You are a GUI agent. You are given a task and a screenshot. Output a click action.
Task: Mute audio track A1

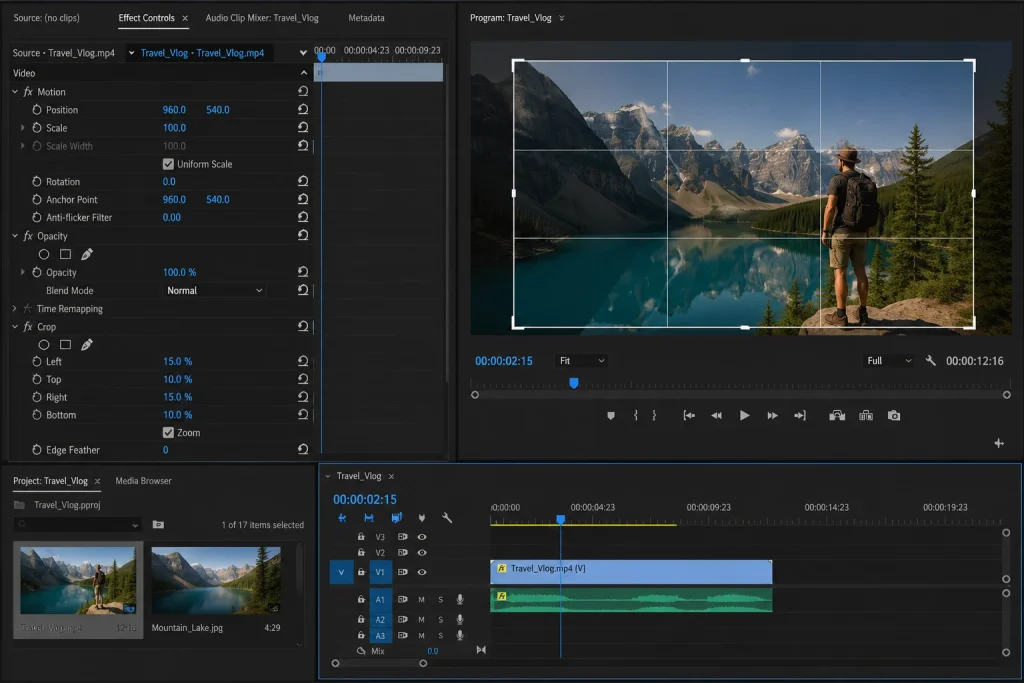(421, 599)
